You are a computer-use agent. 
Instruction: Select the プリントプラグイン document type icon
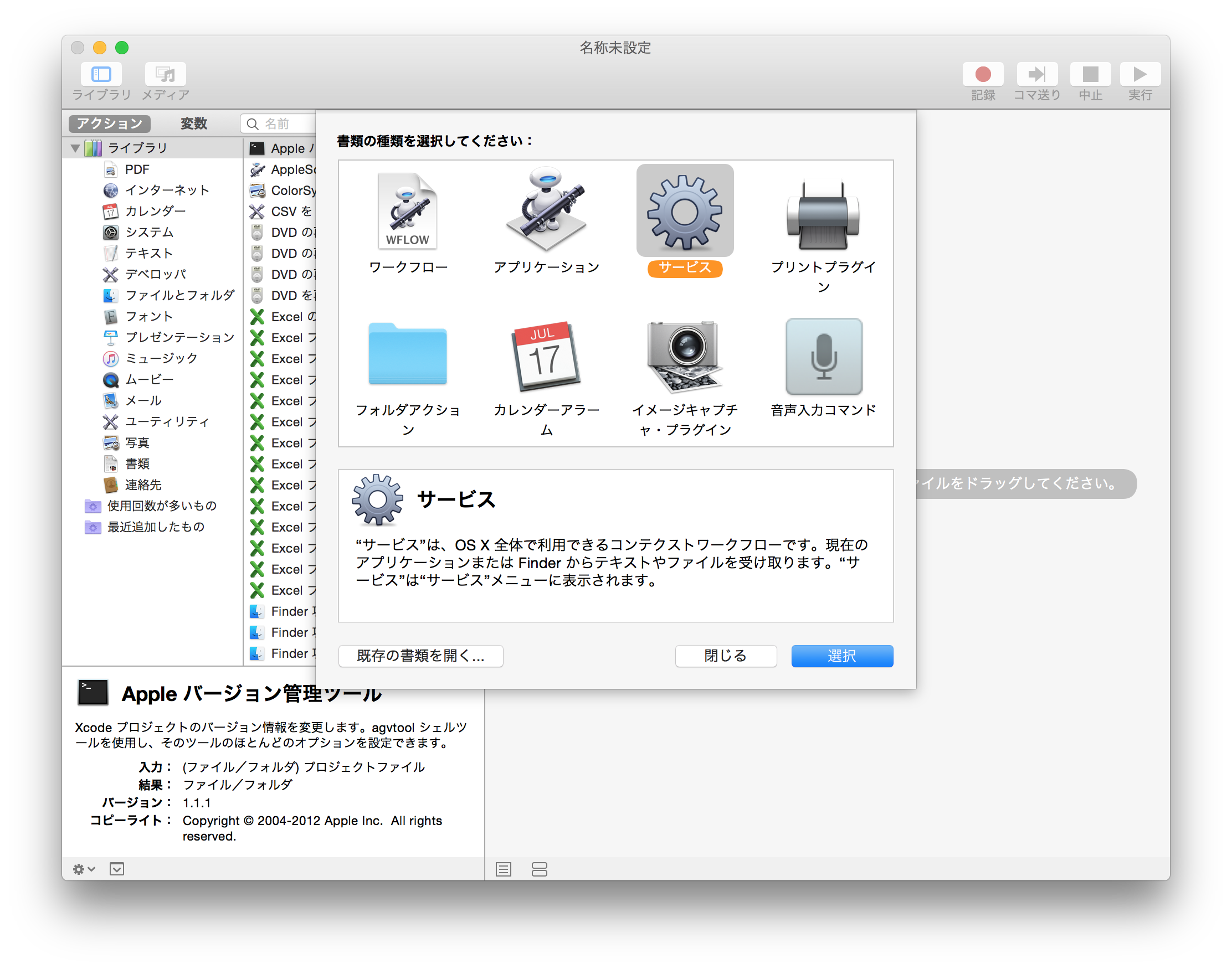tap(823, 213)
